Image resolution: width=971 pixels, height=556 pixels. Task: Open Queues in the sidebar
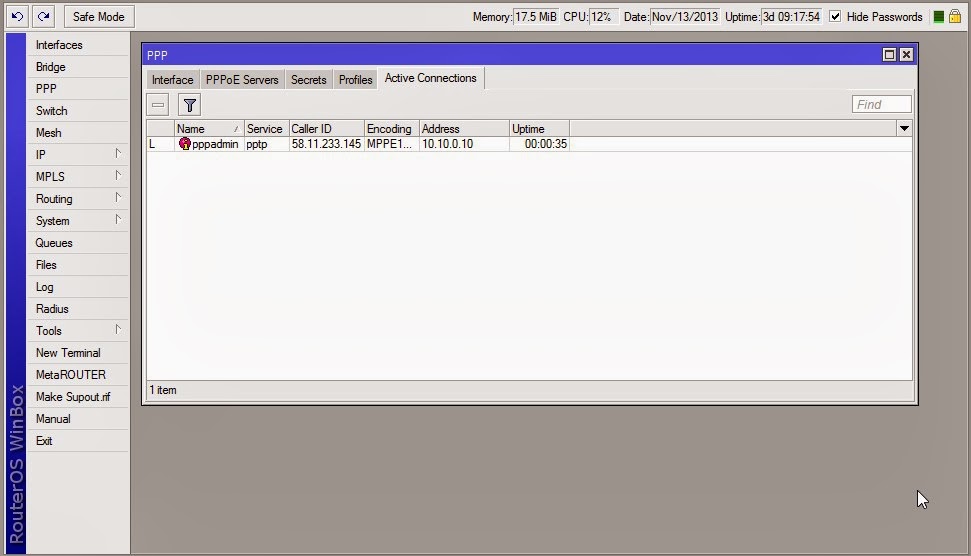(x=78, y=243)
